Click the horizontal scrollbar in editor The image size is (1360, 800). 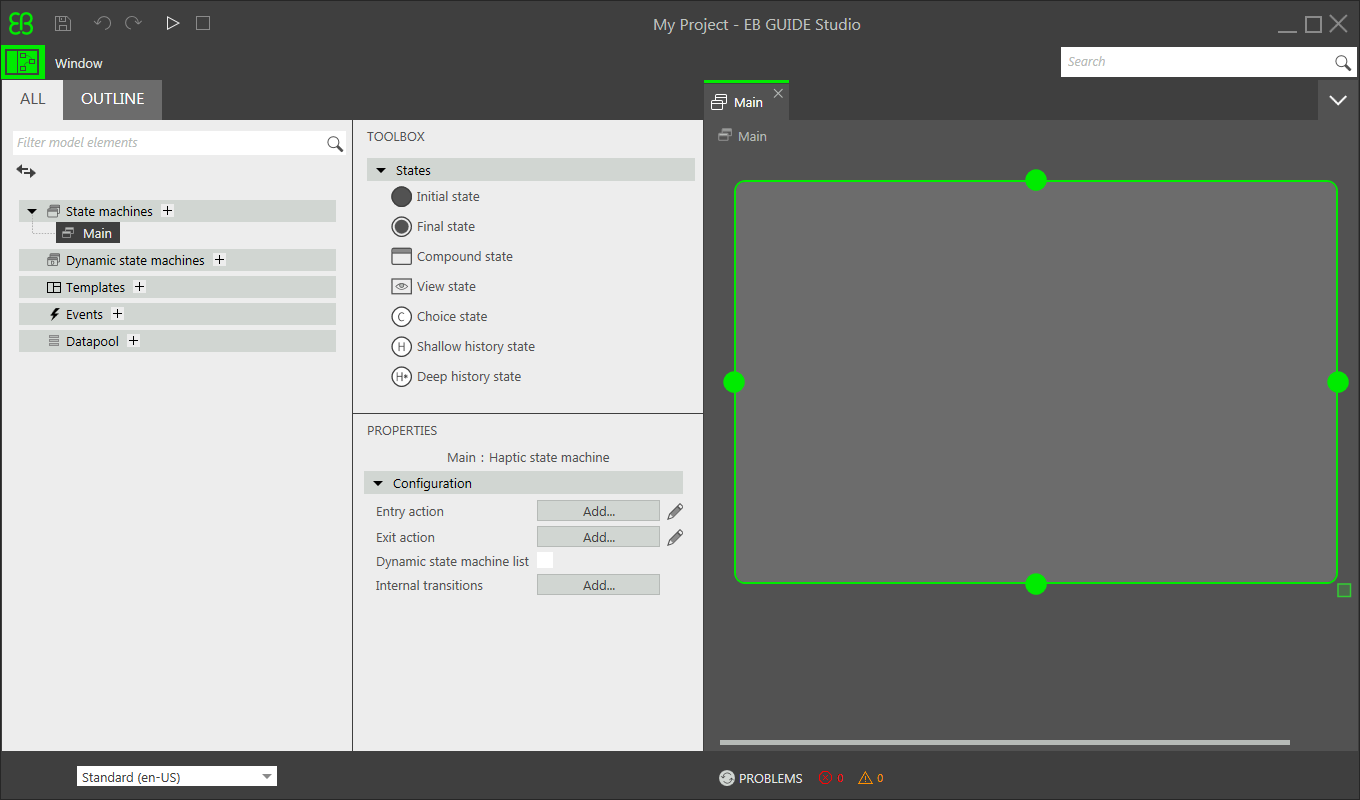(x=1004, y=743)
